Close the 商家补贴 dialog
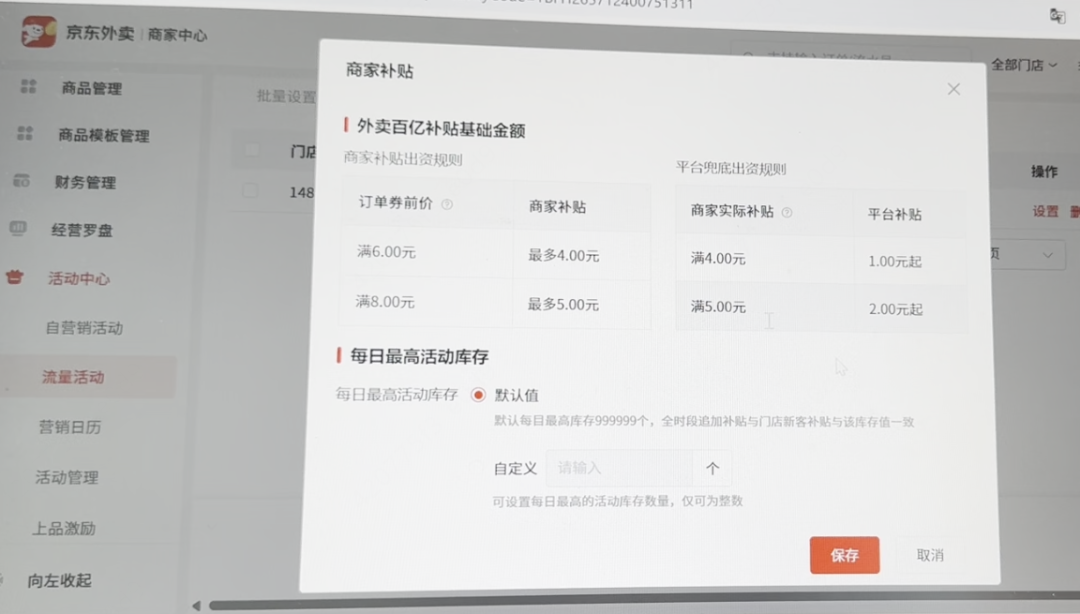This screenshot has height=614, width=1080. (953, 89)
